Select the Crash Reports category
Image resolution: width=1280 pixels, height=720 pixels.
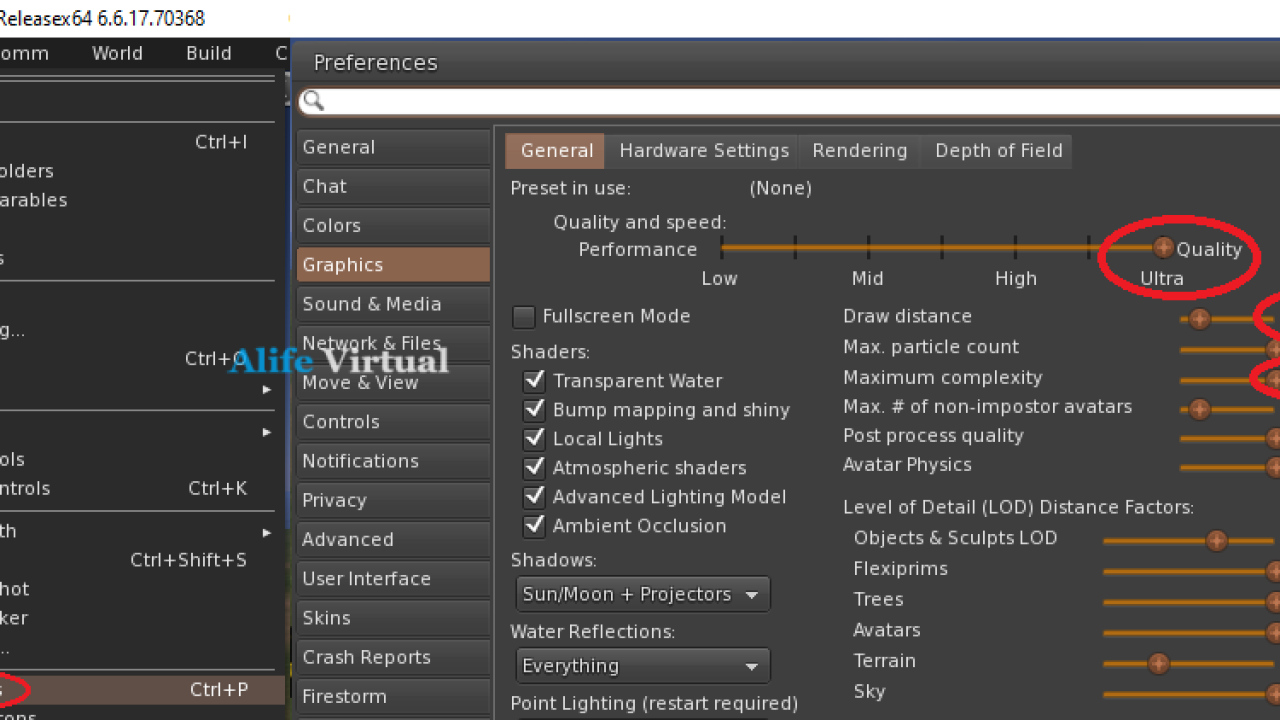pos(393,658)
